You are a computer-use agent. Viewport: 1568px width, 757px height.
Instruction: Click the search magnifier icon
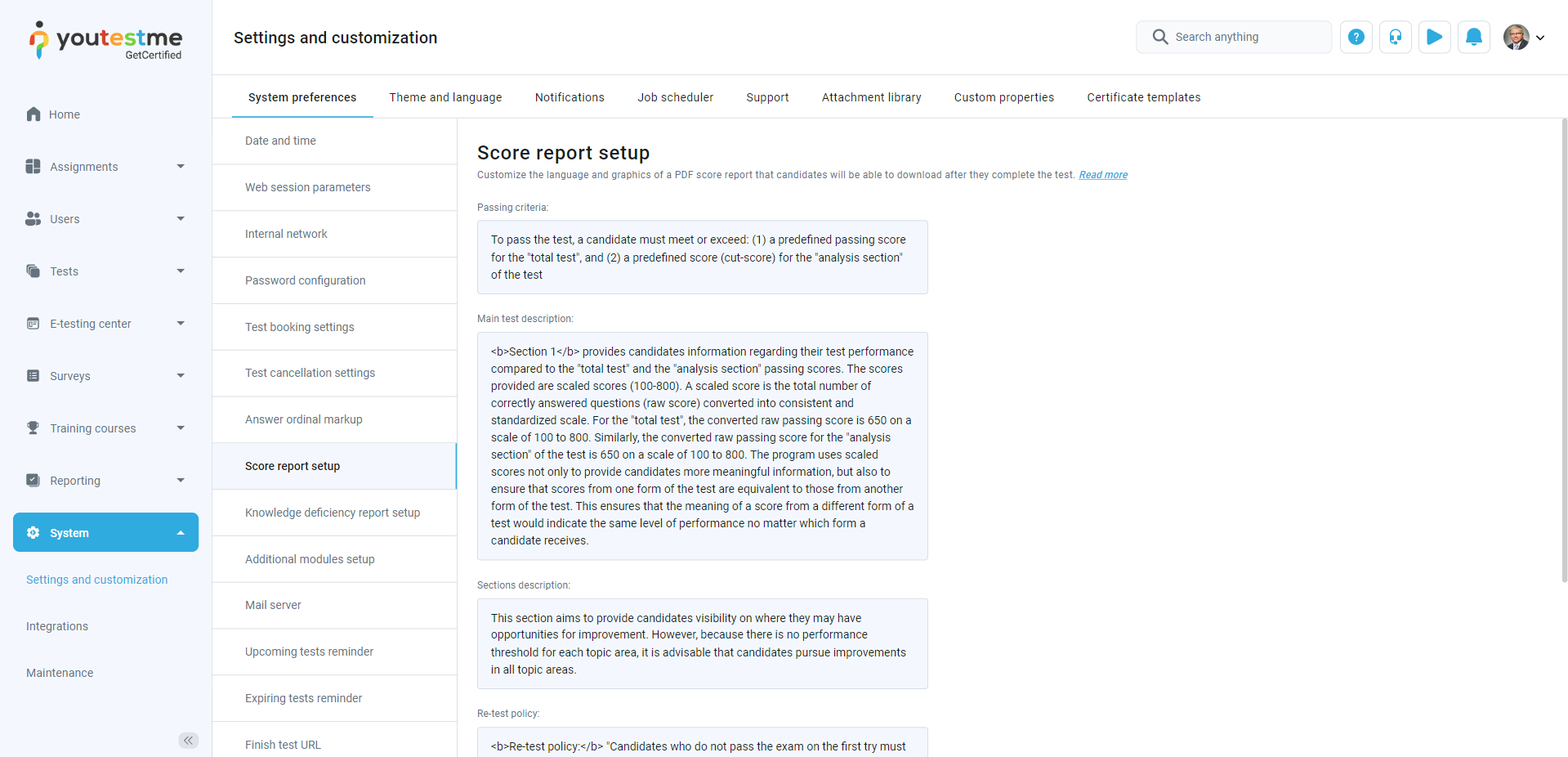1159,37
